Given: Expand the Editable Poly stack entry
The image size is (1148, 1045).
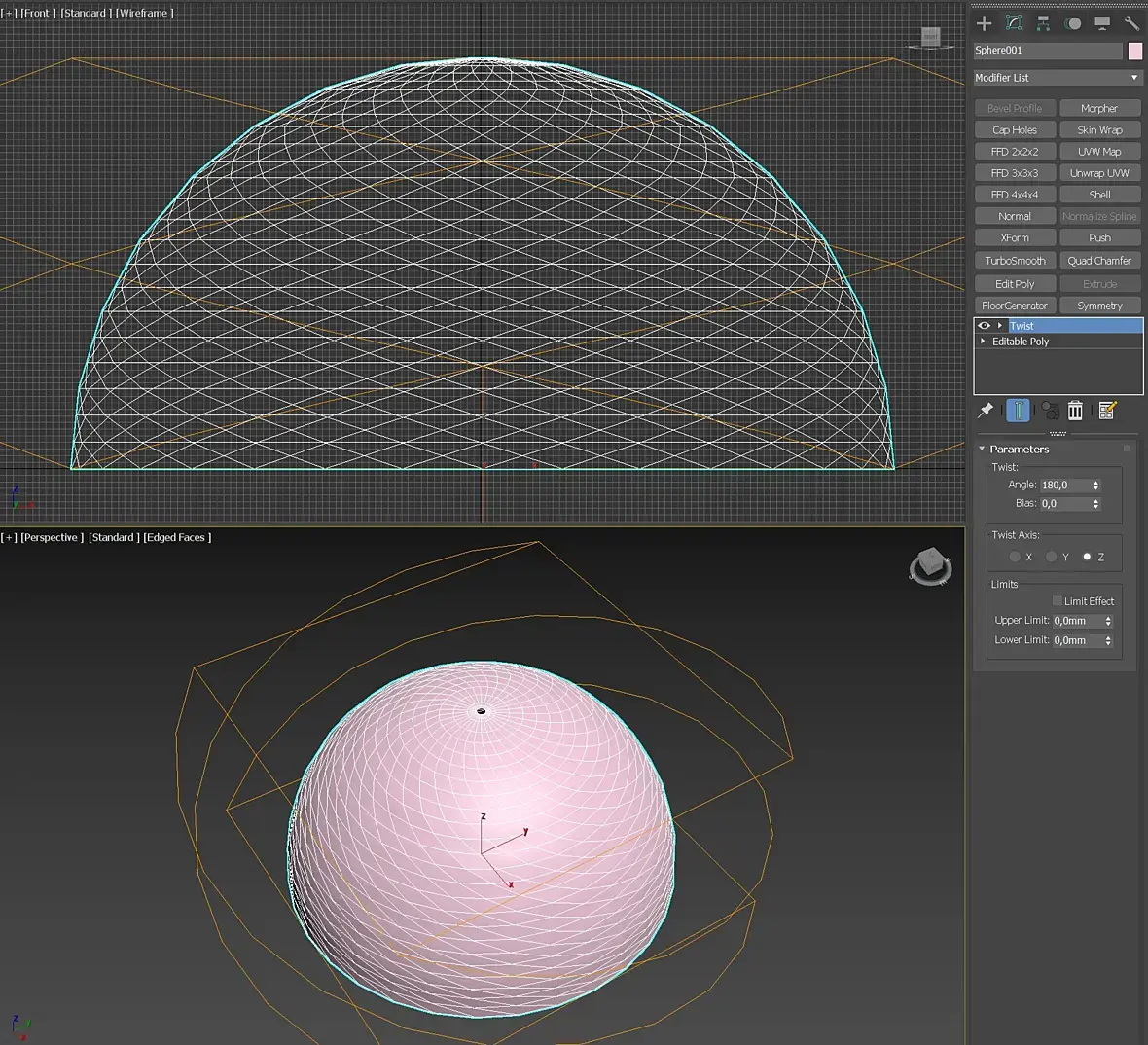Looking at the screenshot, I should (983, 342).
